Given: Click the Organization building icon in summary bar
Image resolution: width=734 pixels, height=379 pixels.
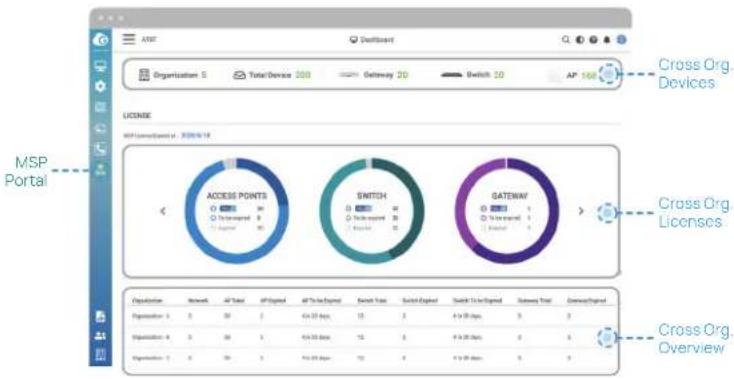Looking at the screenshot, I should (x=144, y=75).
